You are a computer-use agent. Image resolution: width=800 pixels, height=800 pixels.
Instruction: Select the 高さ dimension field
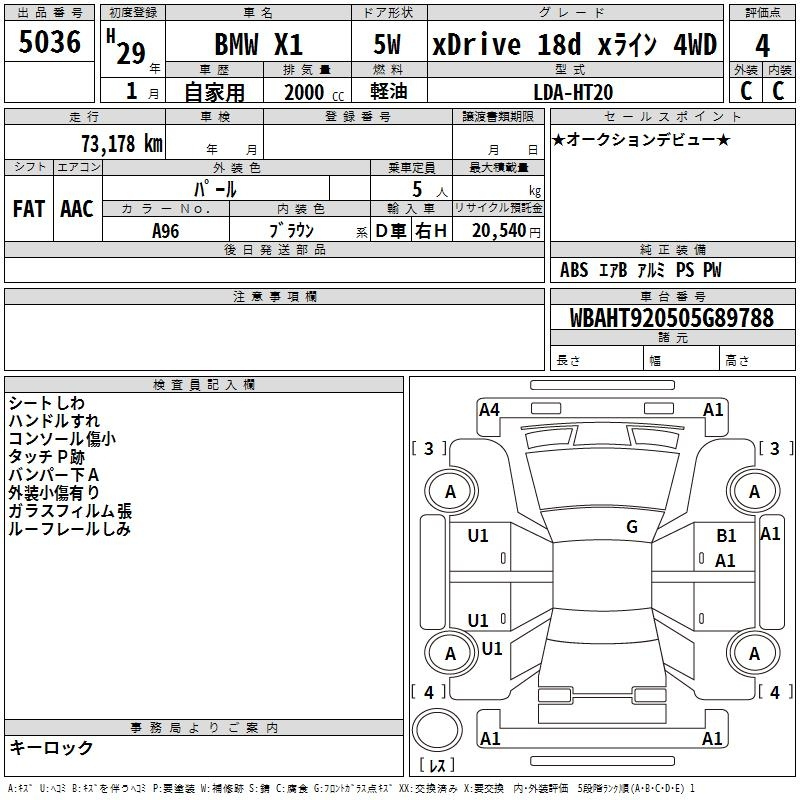pos(757,359)
